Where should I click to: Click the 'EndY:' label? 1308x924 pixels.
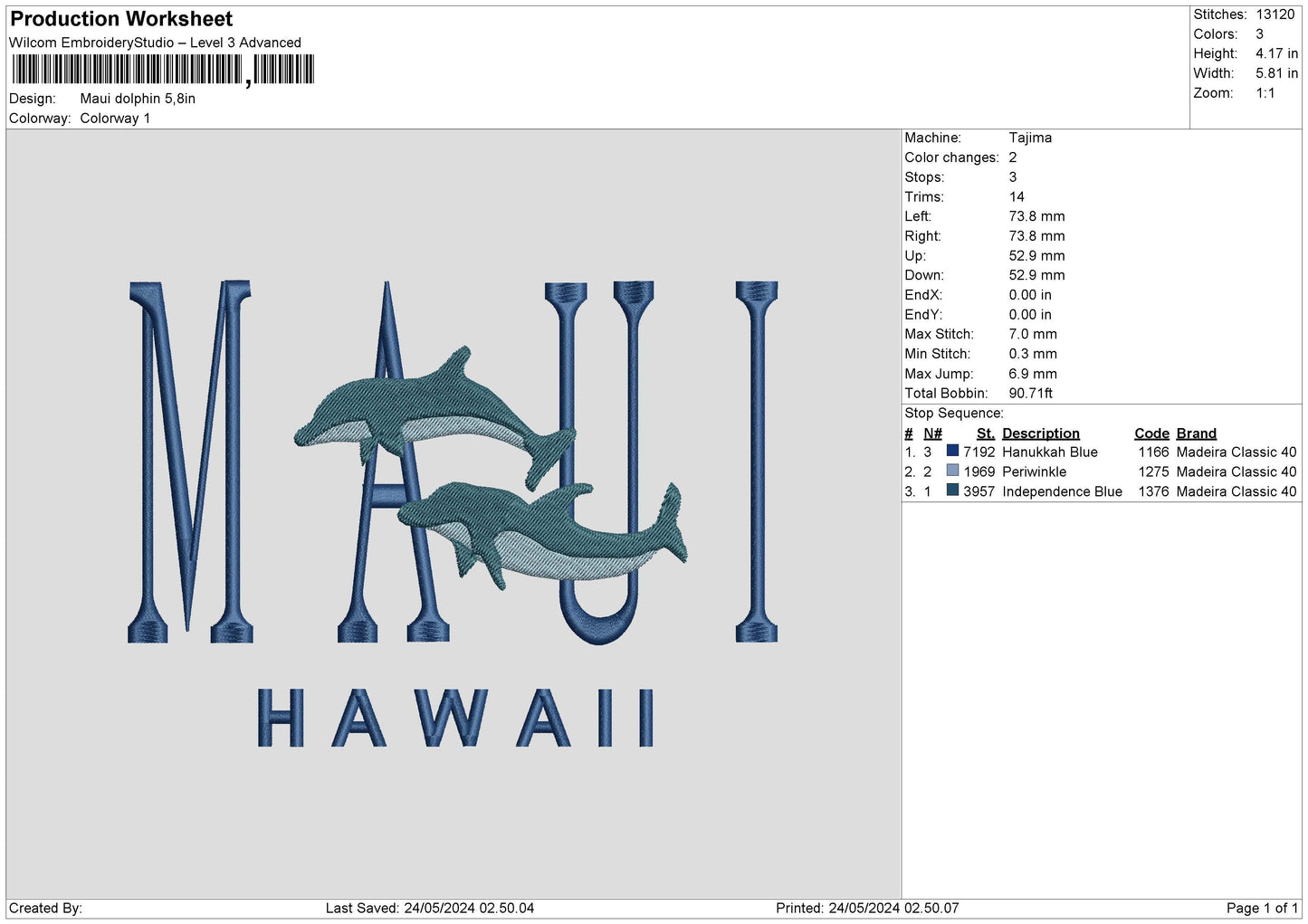923,315
